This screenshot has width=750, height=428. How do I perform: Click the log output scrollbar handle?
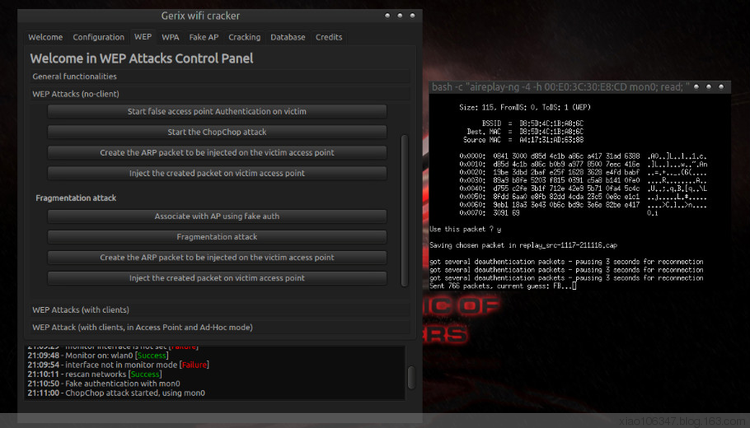click(411, 377)
